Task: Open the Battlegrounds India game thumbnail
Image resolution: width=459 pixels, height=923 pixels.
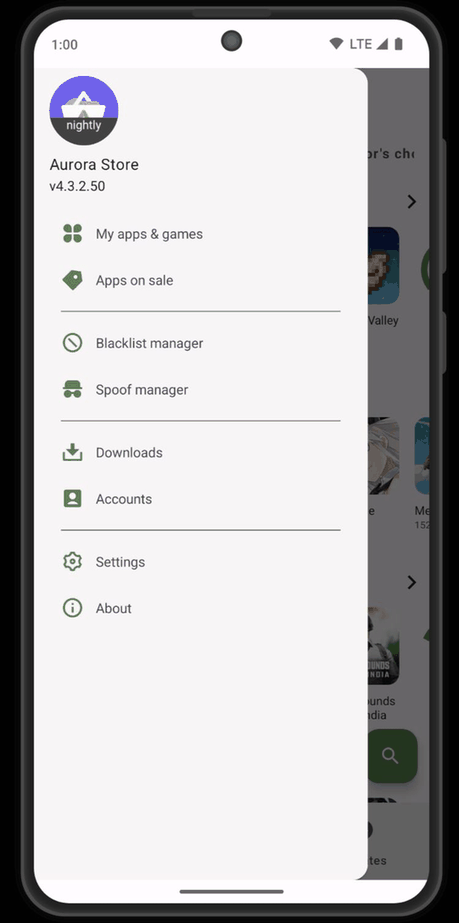Action: (x=384, y=646)
